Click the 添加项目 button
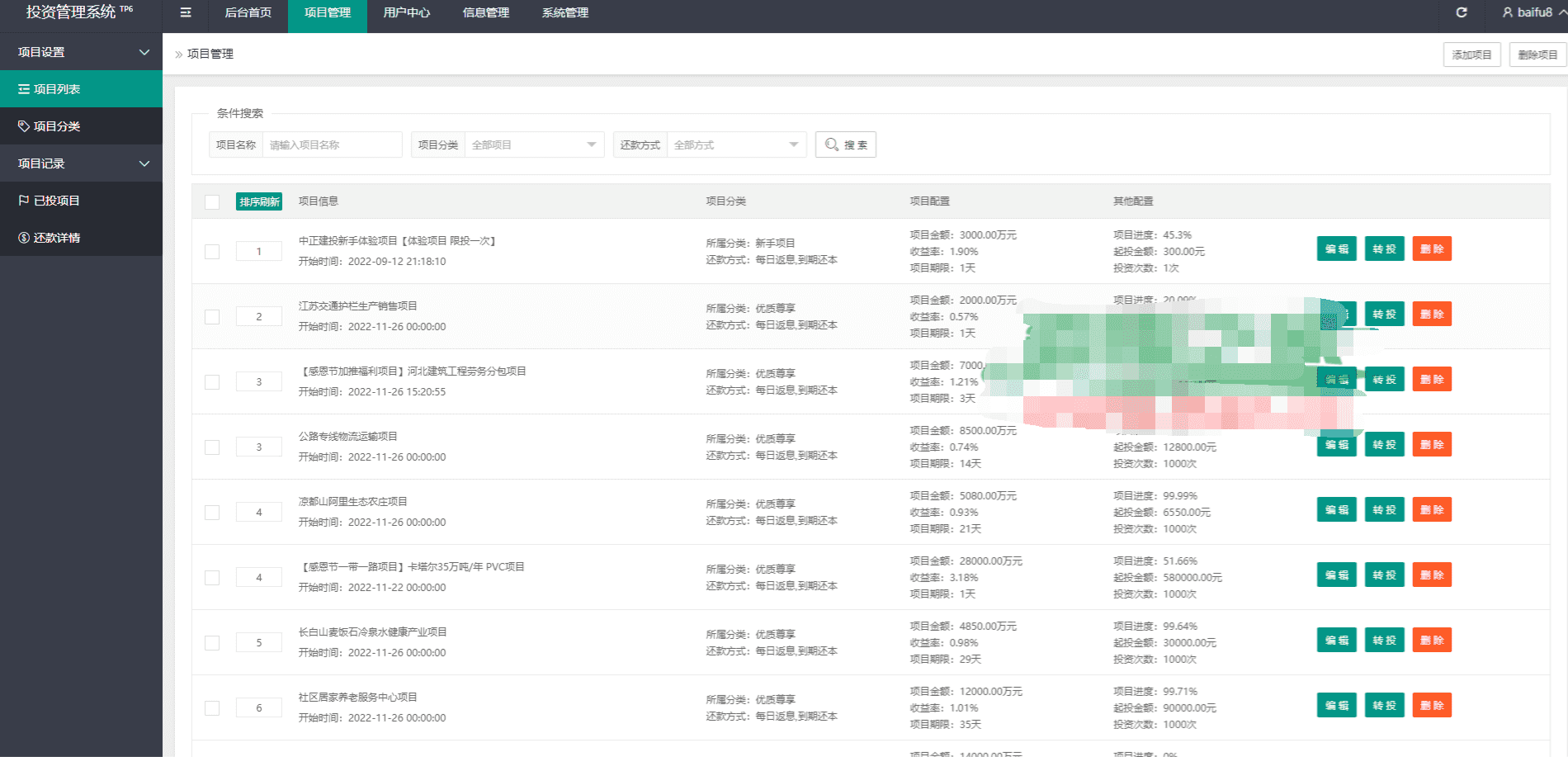Viewport: 1568px width, 757px height. pyautogui.click(x=1471, y=54)
